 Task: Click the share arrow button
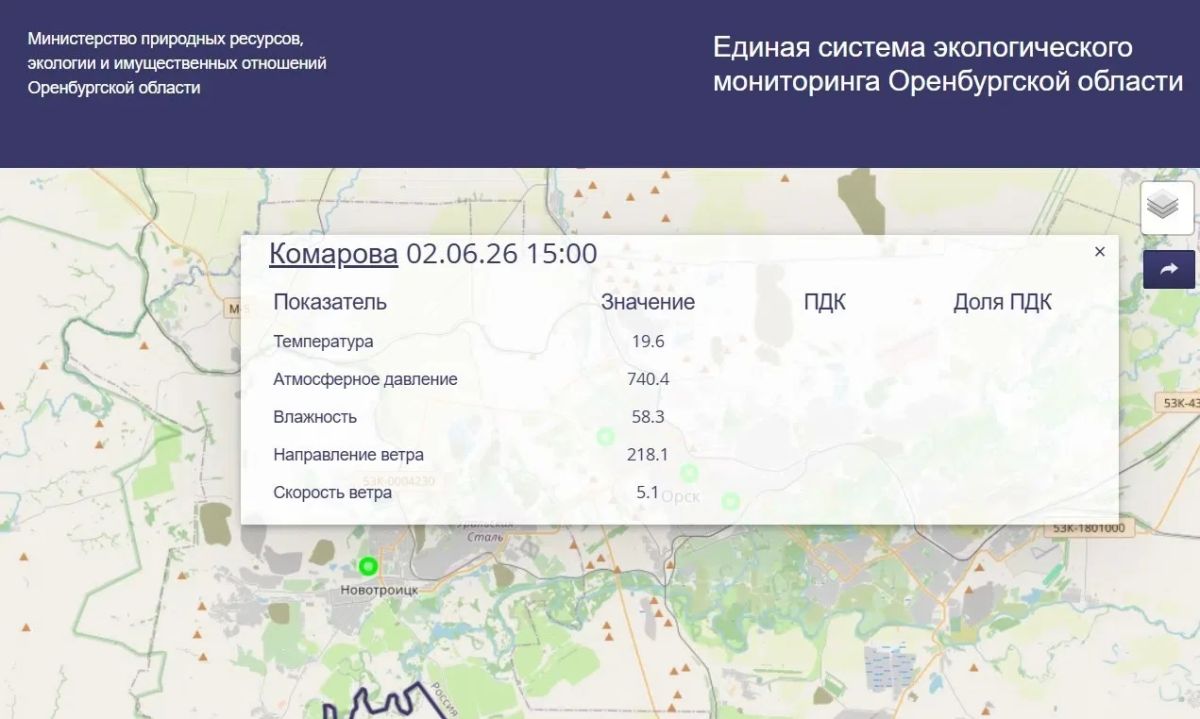click(x=1169, y=269)
